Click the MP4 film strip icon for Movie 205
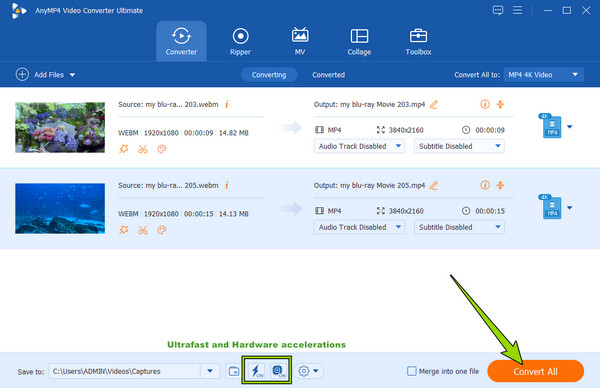 [319, 211]
